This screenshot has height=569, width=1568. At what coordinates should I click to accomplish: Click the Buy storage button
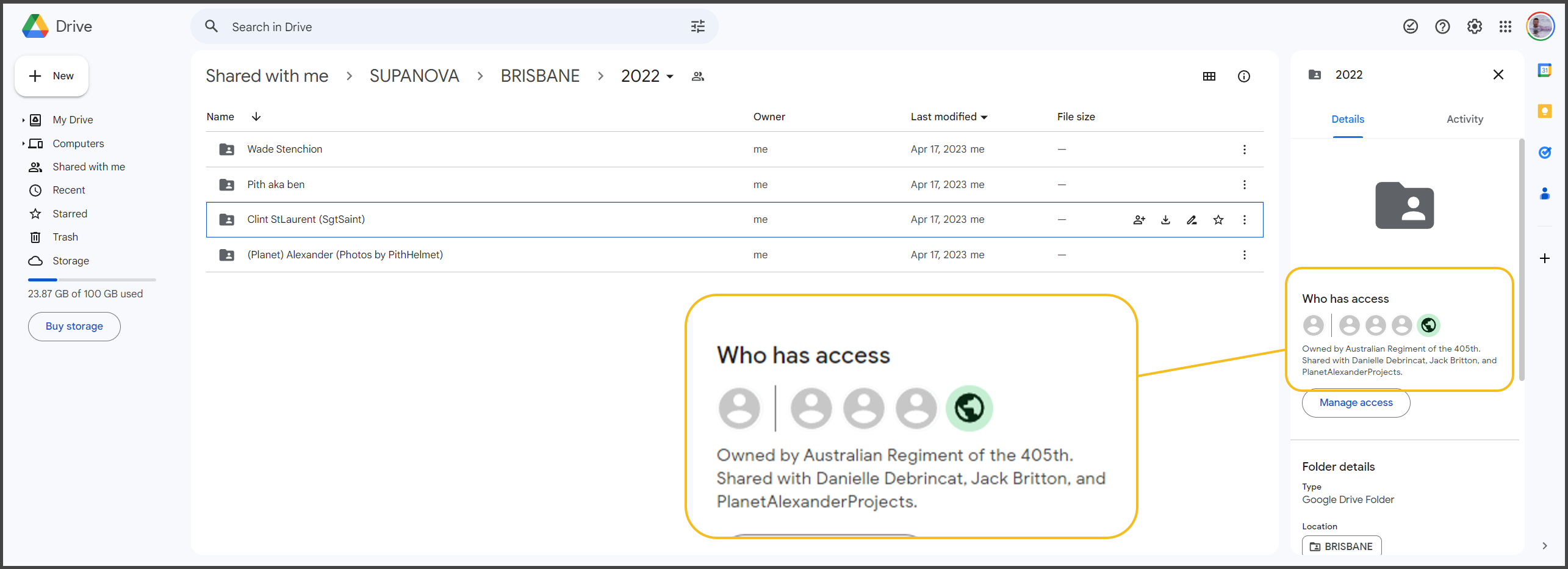click(x=74, y=327)
